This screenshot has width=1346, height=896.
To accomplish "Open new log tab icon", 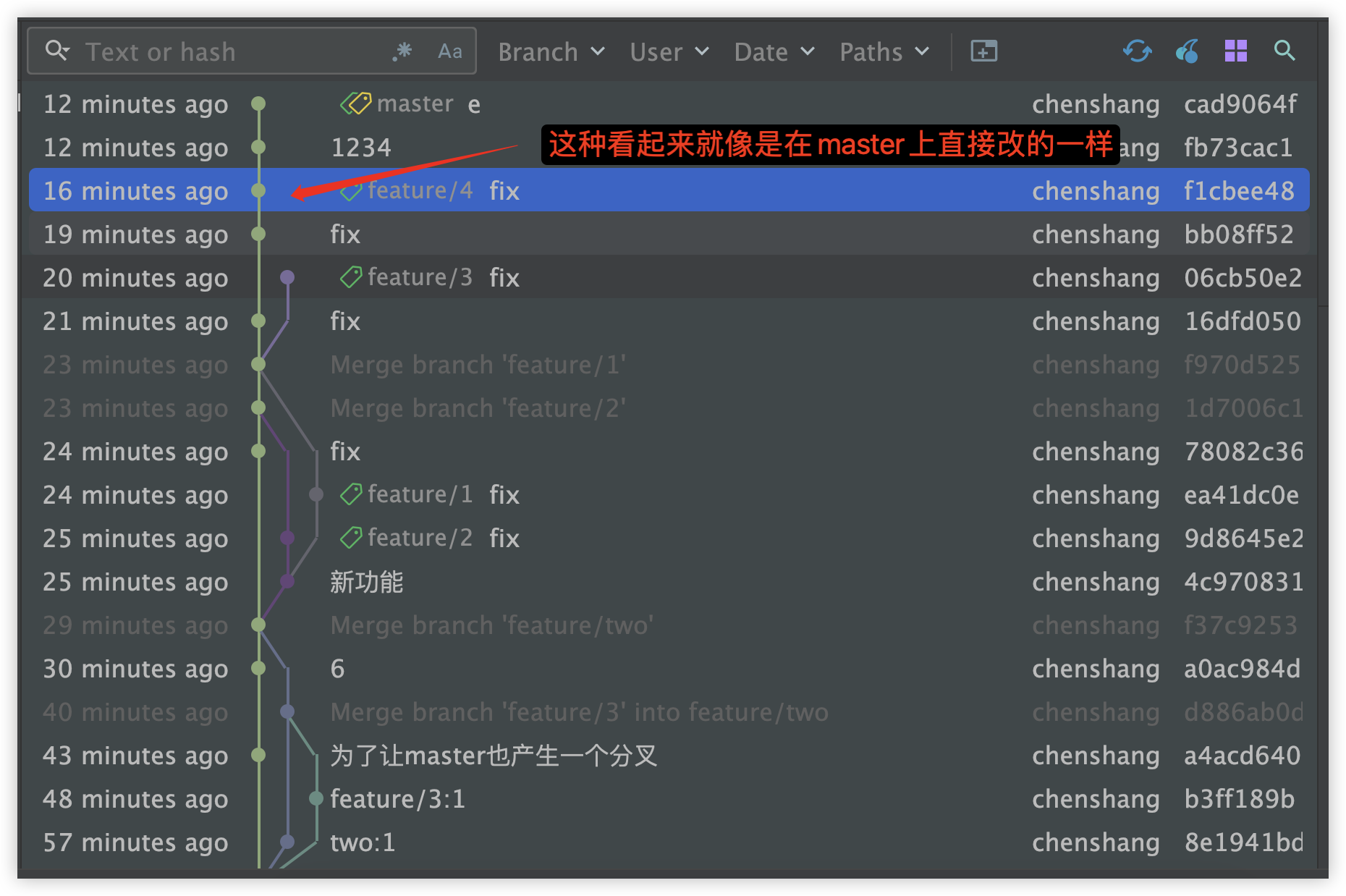I will pyautogui.click(x=983, y=51).
